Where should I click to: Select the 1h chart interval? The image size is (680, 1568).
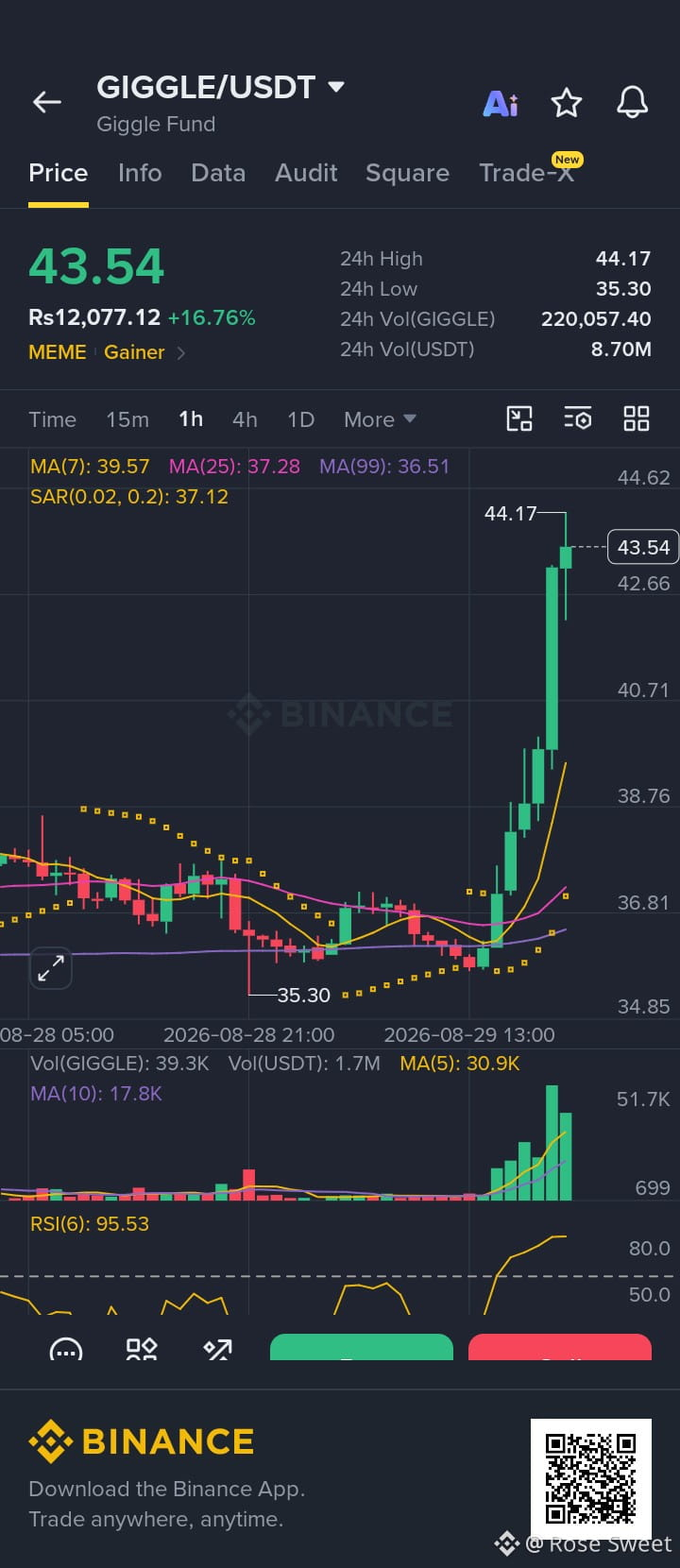coord(191,419)
